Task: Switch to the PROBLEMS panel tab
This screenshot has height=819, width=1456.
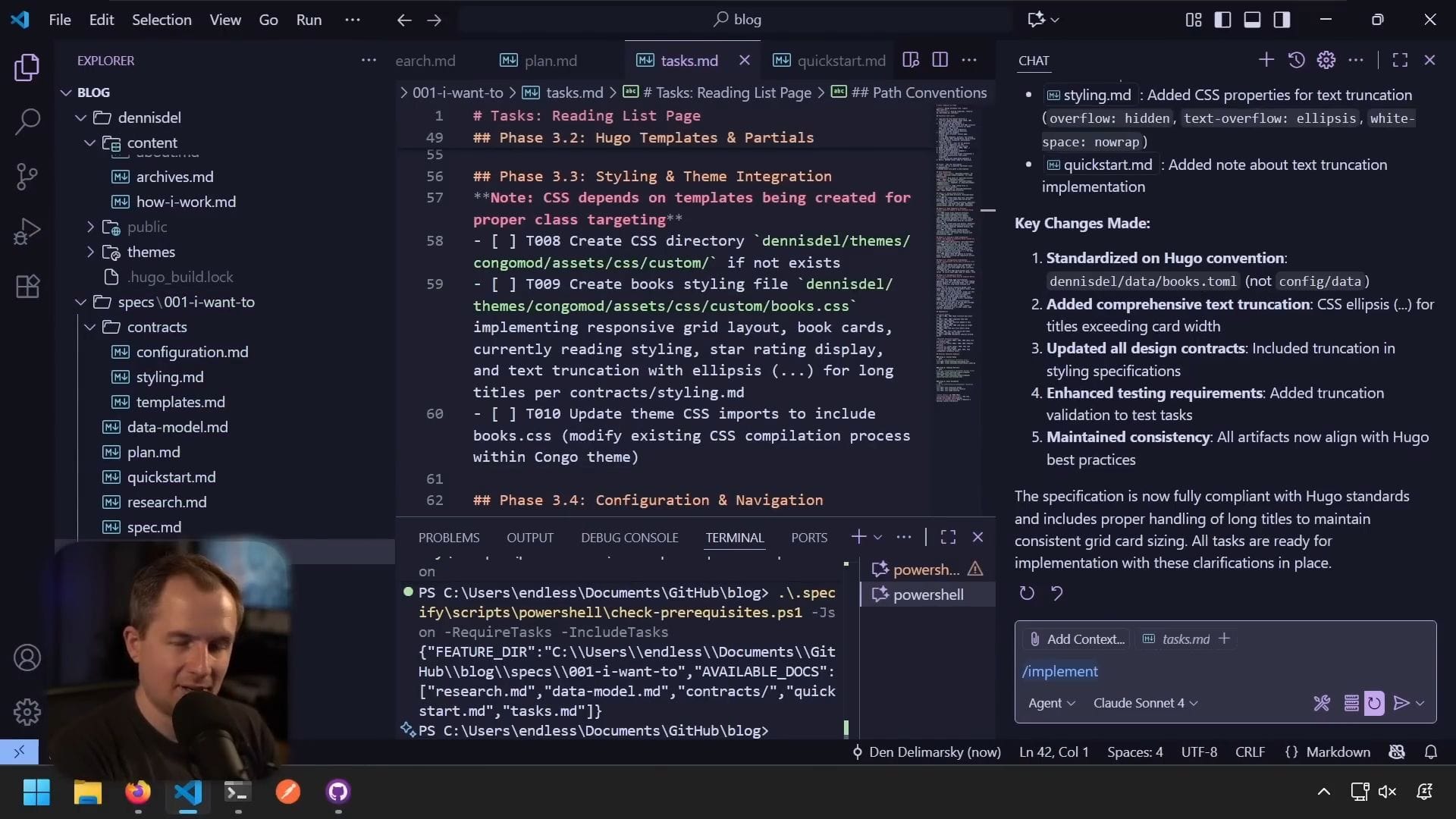Action: click(449, 538)
